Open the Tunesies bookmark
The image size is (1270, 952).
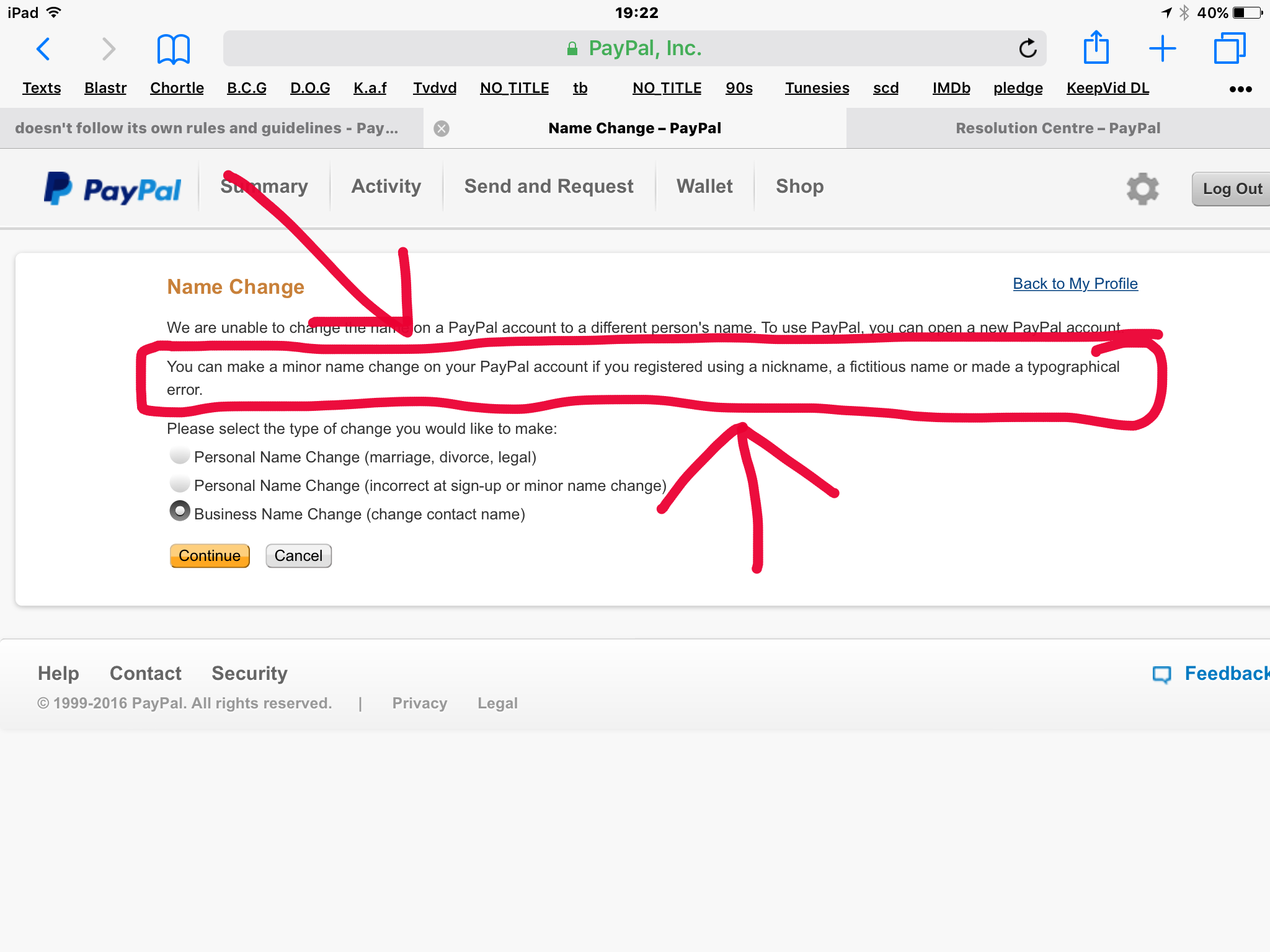coord(817,89)
